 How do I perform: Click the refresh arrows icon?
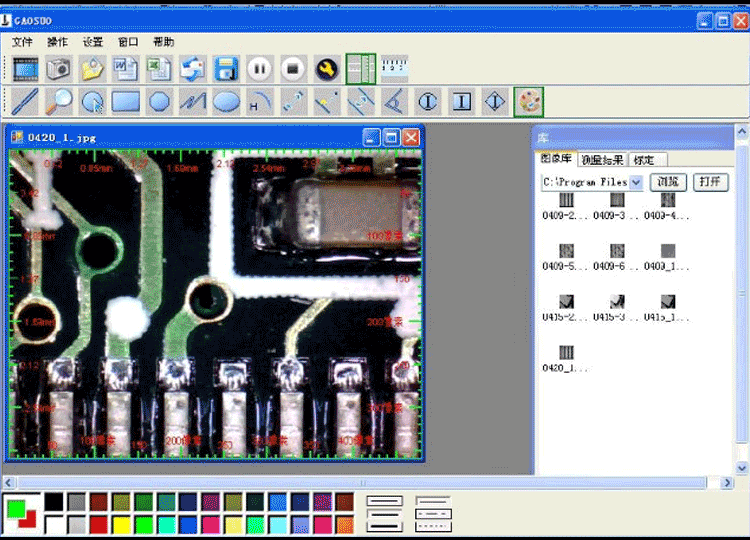coord(193,69)
